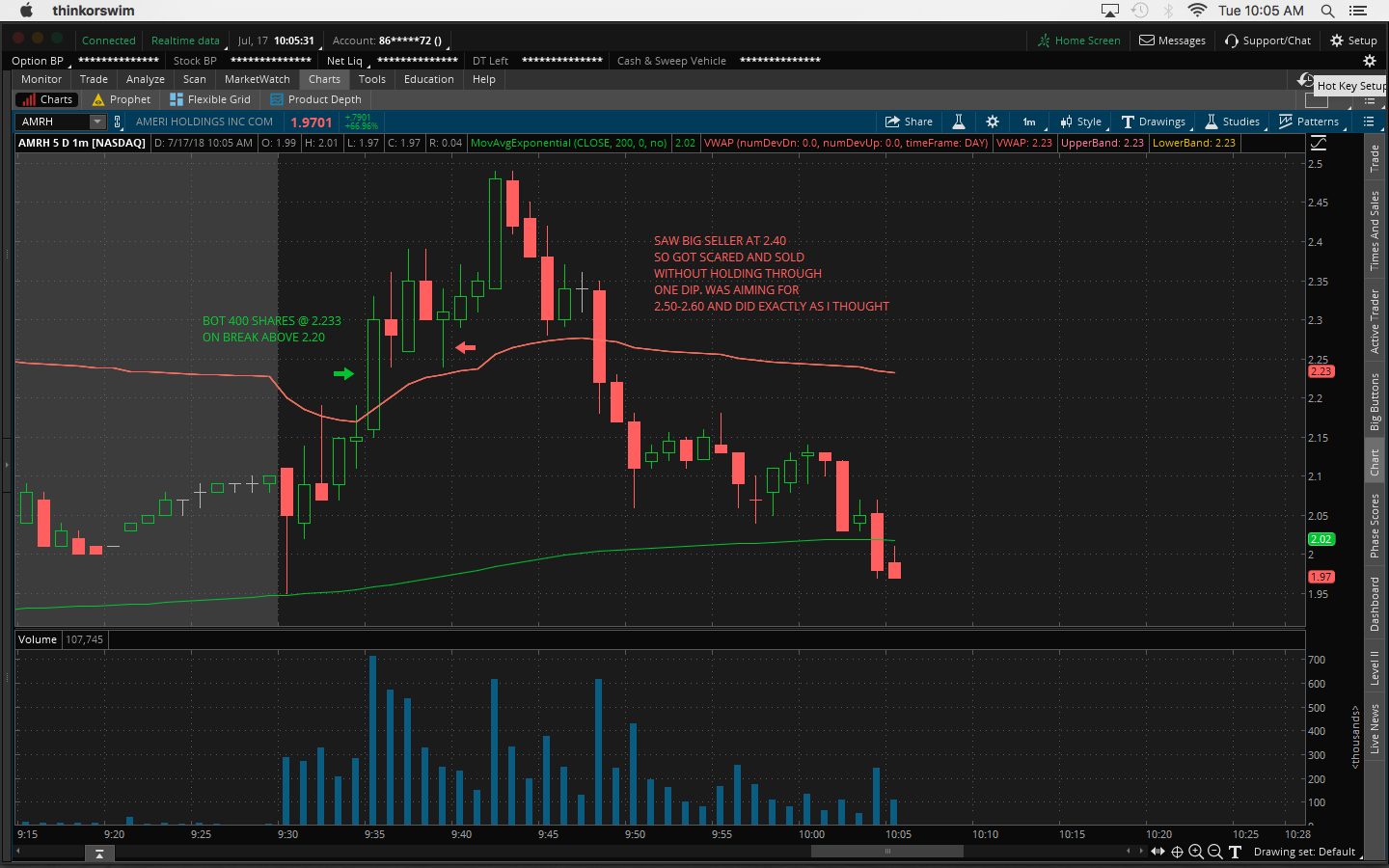This screenshot has height=868, width=1389.
Task: Open the Times And Sales side tab
Action: (x=1375, y=231)
